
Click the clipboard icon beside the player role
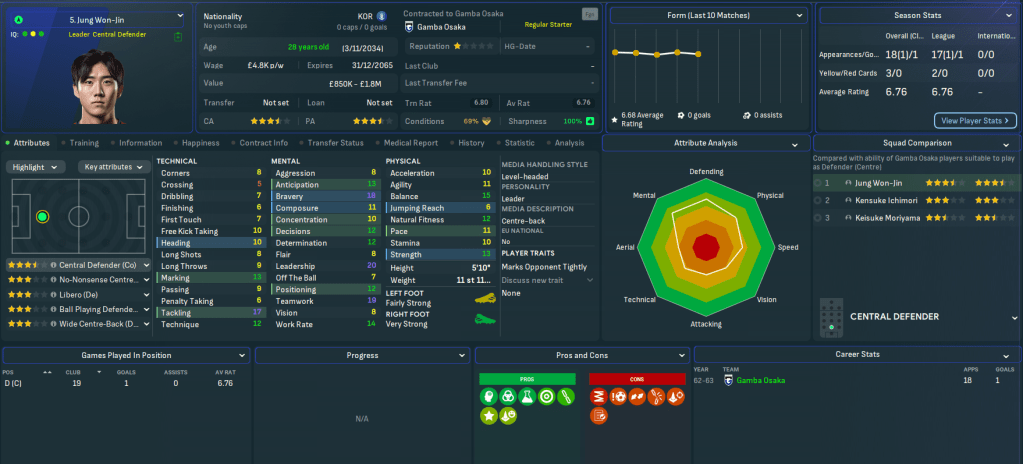point(177,37)
